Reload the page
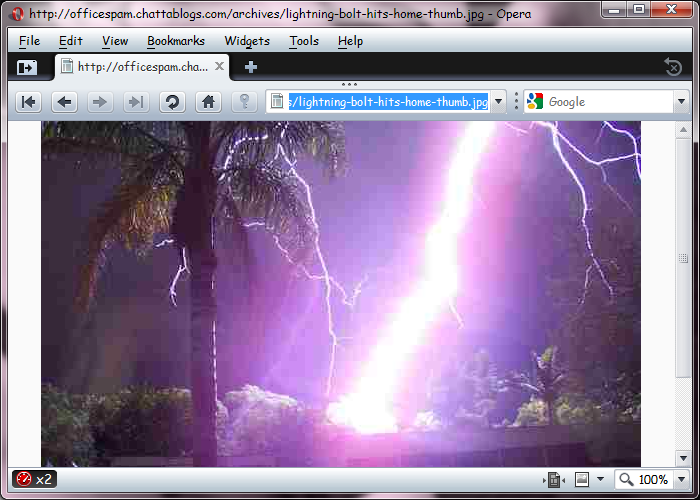The width and height of the screenshot is (700, 500). (172, 102)
